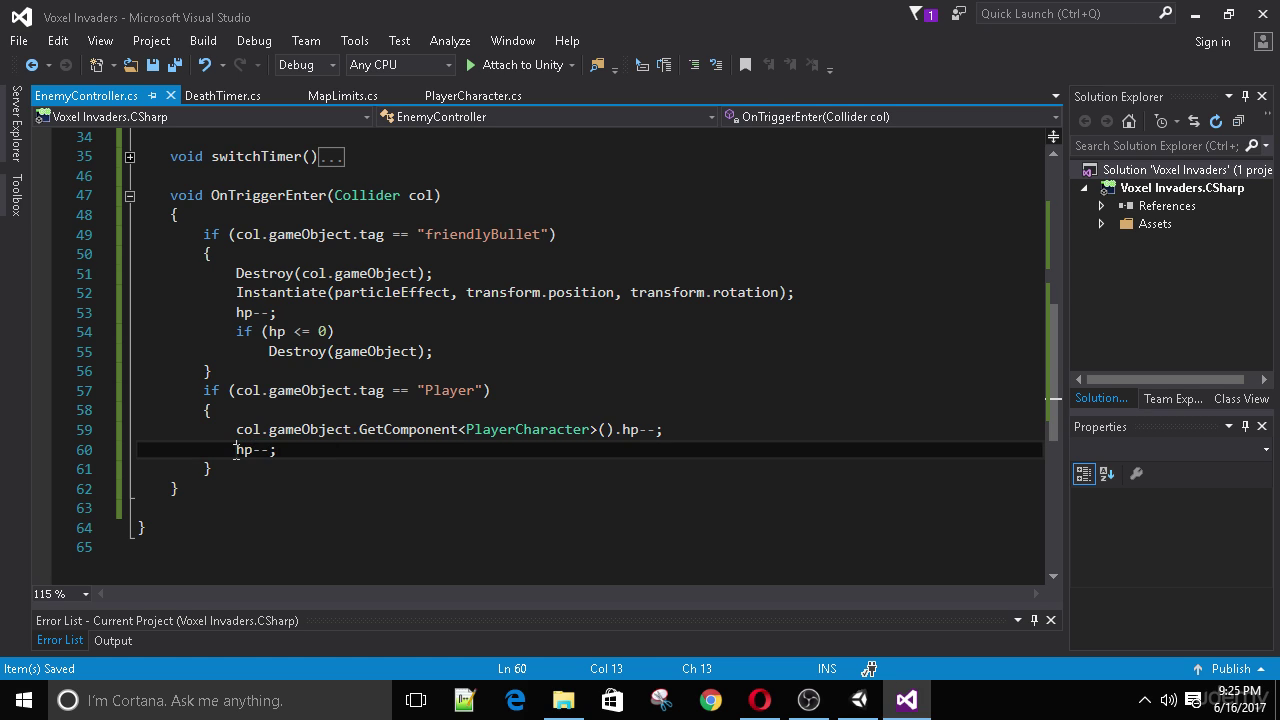Switch to the Output tab
1280x720 pixels.
tap(113, 641)
